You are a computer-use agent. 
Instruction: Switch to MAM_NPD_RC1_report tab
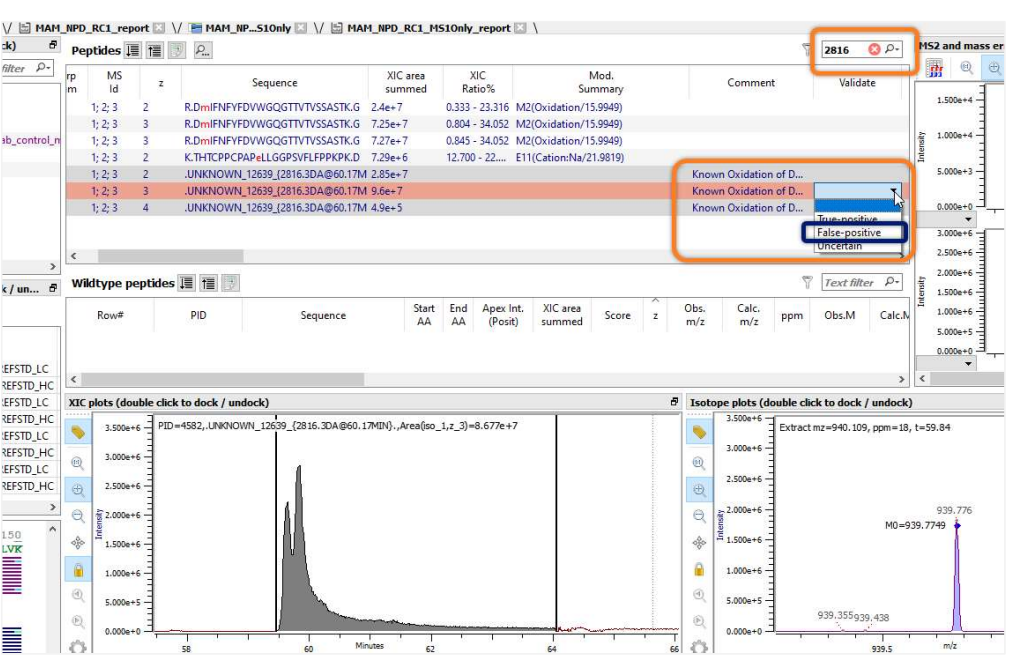(x=92, y=28)
